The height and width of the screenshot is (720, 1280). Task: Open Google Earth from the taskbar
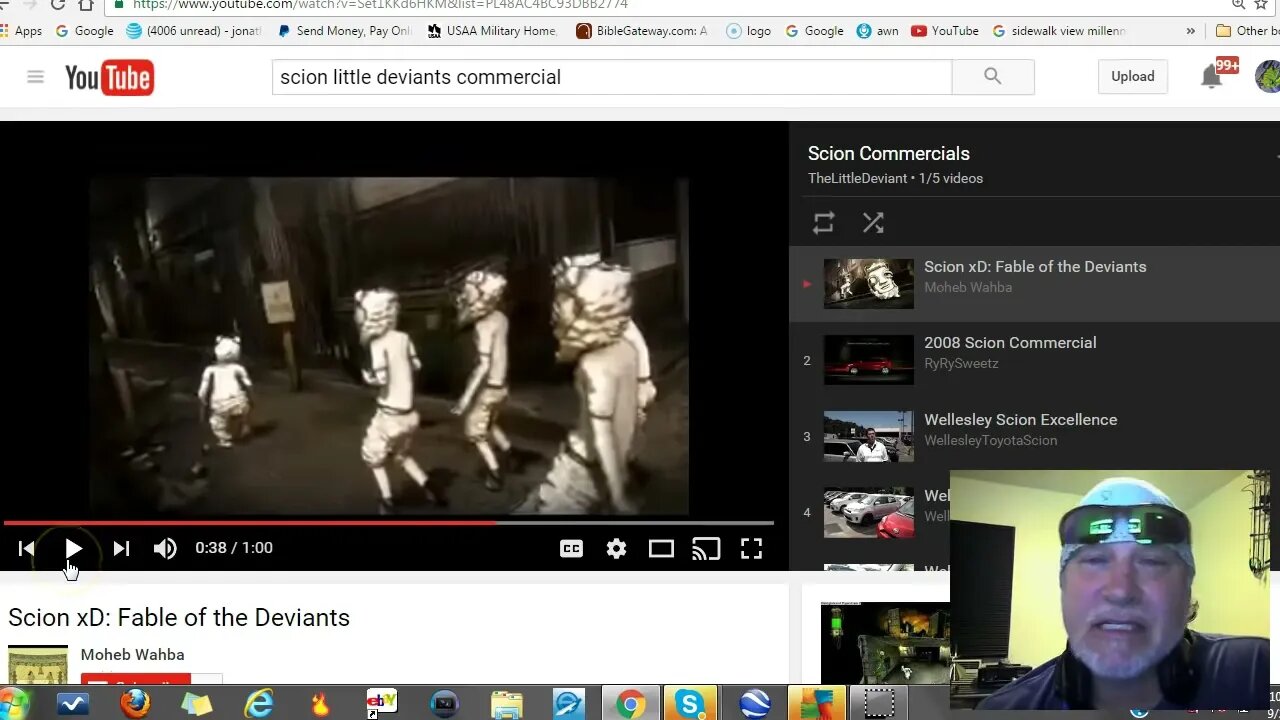tap(755, 704)
